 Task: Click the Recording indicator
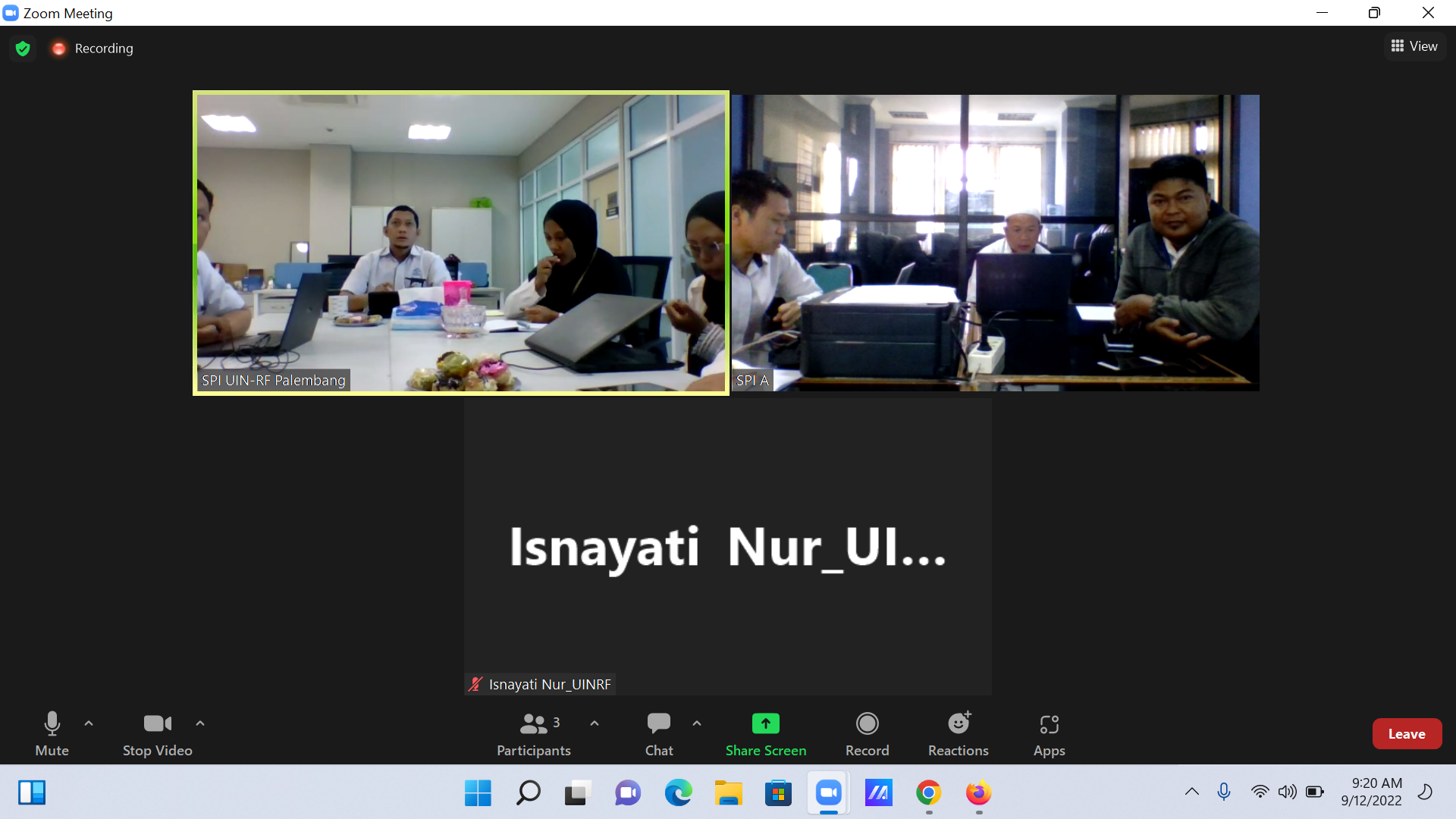pos(92,49)
